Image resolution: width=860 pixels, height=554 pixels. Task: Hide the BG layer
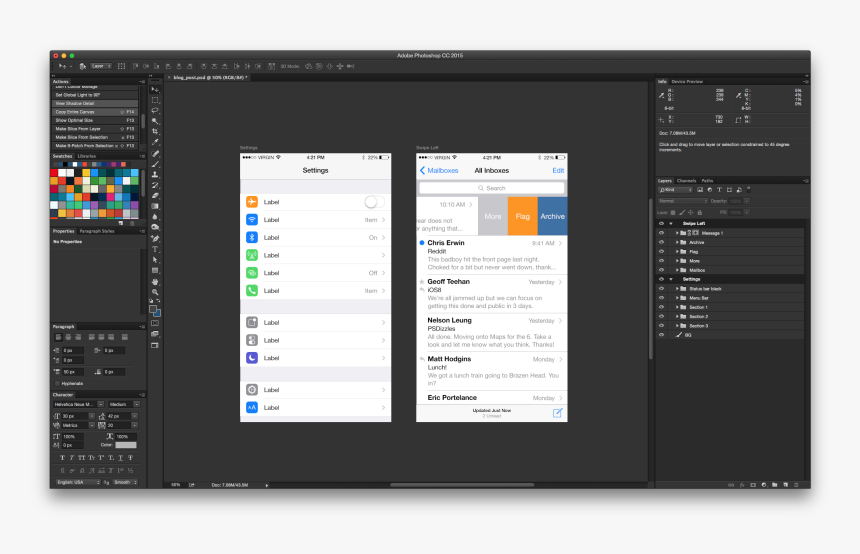pyautogui.click(x=661, y=335)
